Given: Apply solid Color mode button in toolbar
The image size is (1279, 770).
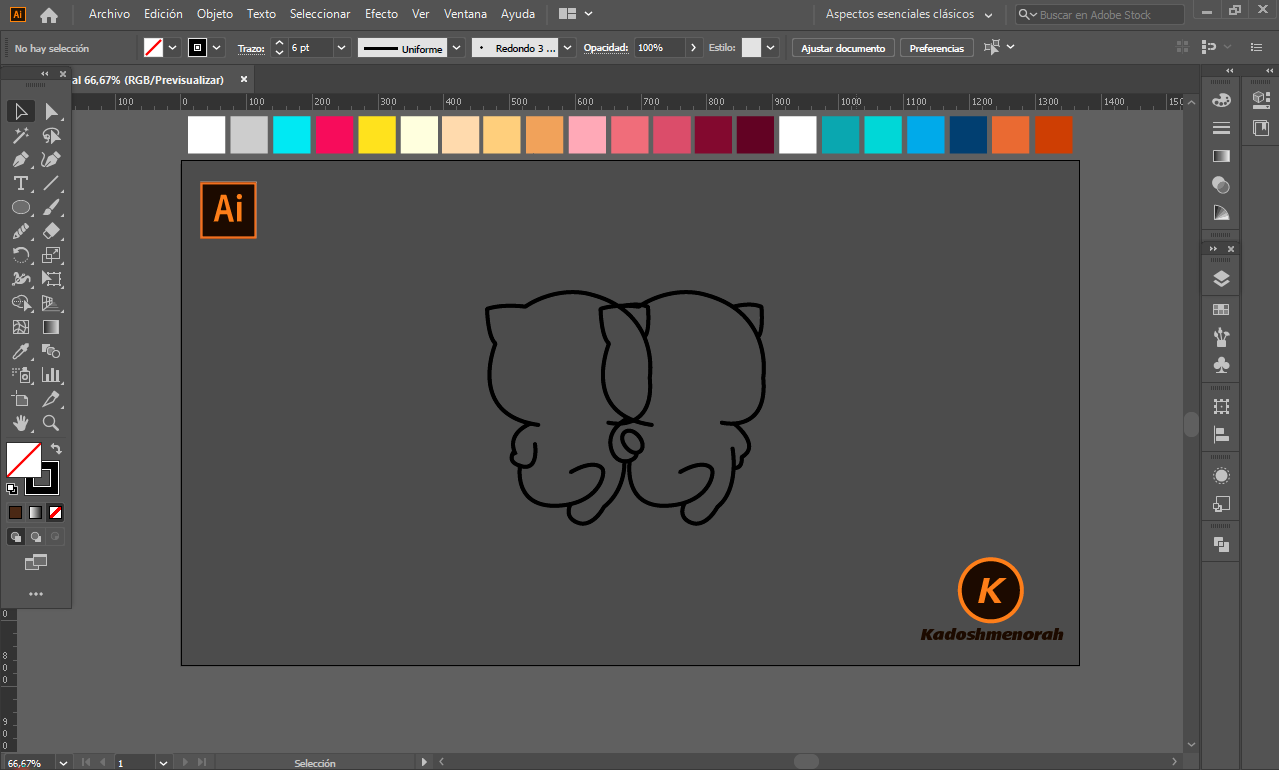Looking at the screenshot, I should (x=15, y=512).
